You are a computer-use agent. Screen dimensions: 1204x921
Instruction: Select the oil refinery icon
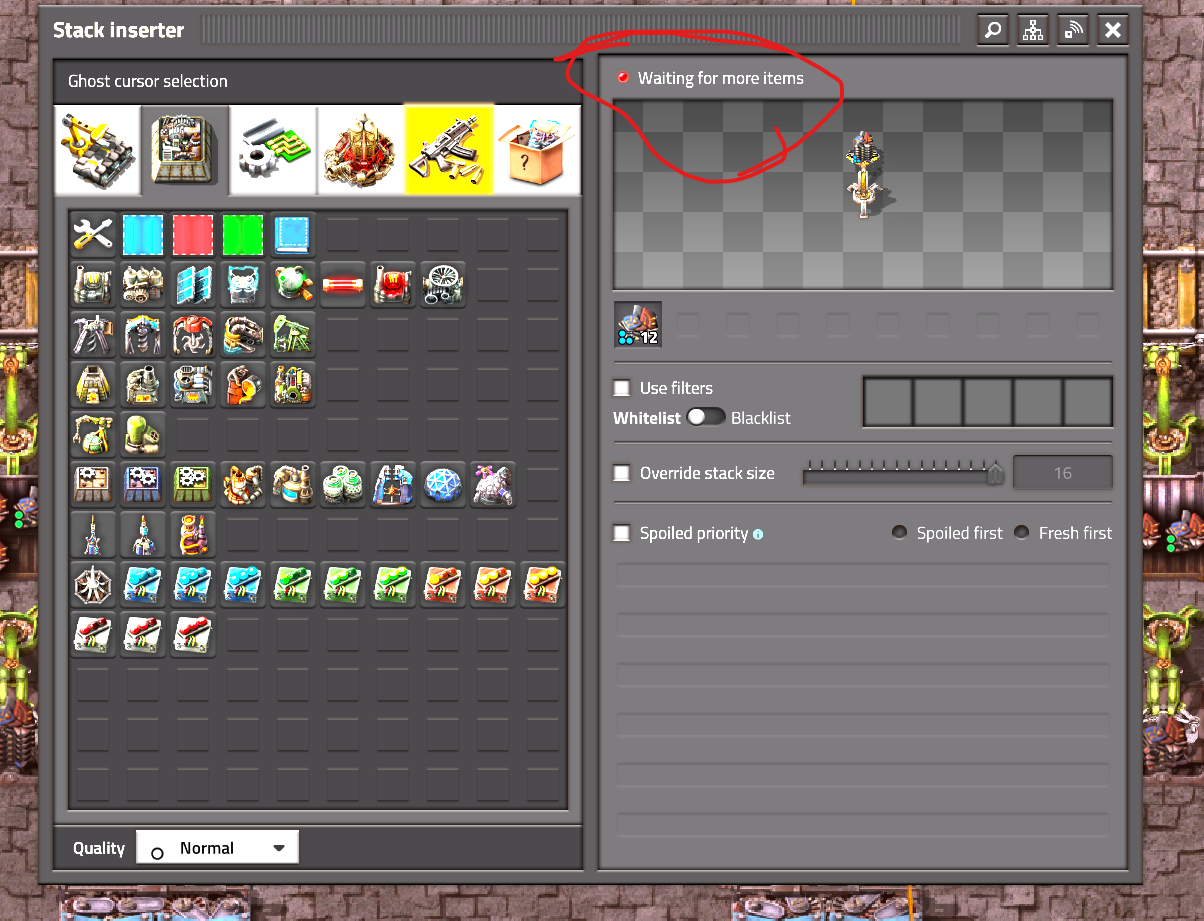coord(245,485)
